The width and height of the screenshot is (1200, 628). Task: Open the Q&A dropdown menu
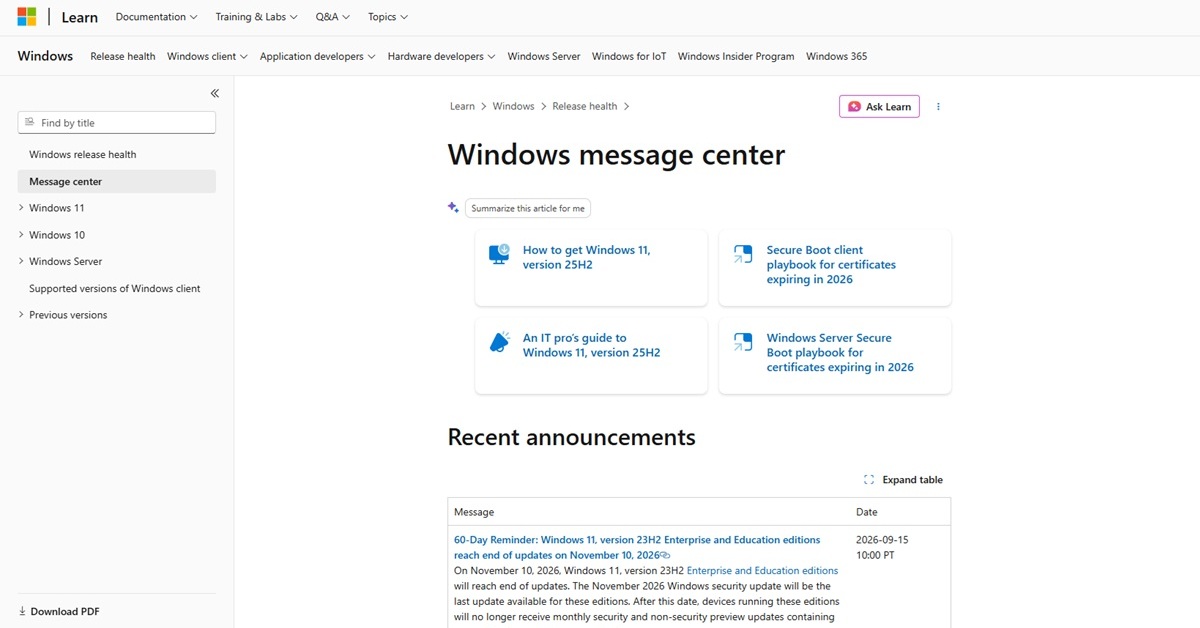tap(332, 17)
